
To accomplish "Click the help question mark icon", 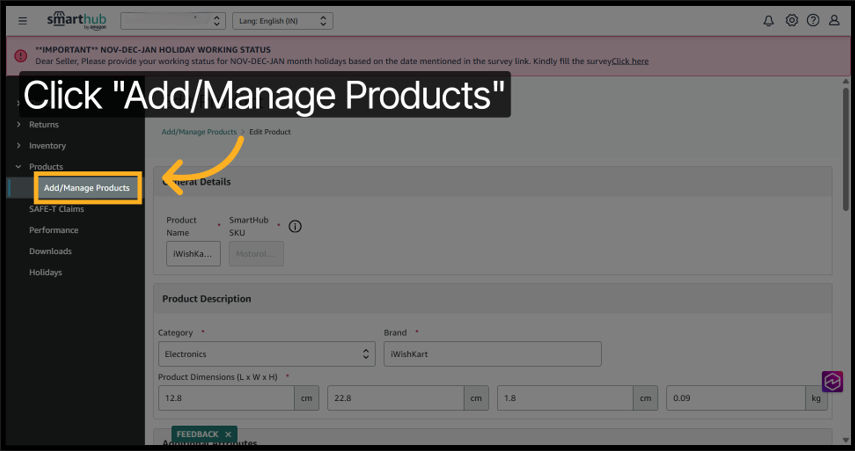I will pyautogui.click(x=813, y=21).
